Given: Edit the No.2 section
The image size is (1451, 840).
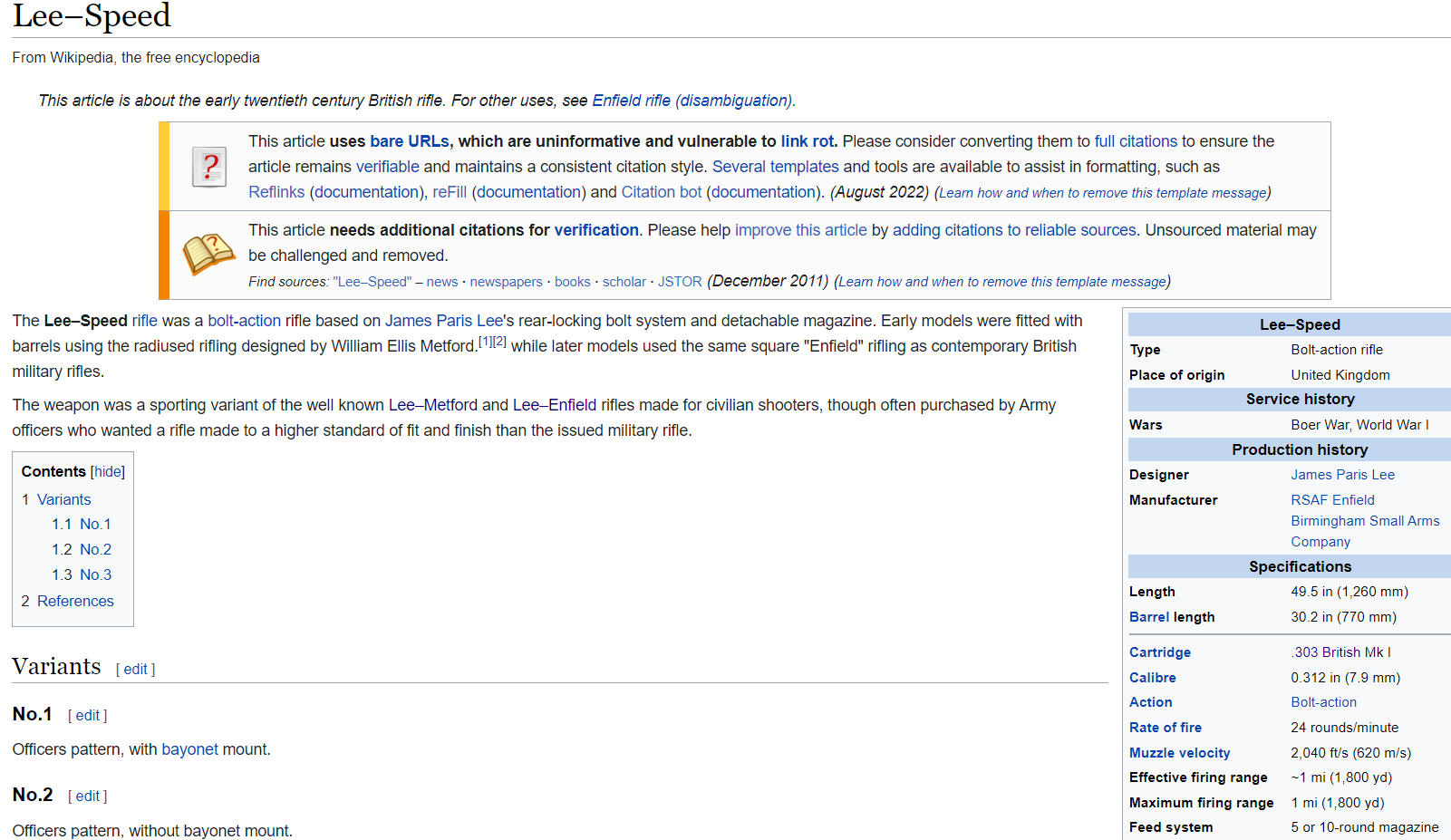Looking at the screenshot, I should pos(88,796).
